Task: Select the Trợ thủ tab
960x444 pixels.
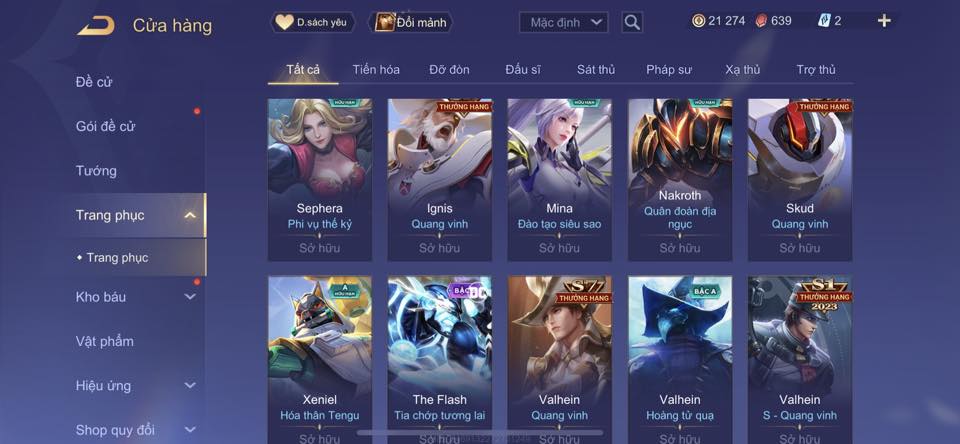Action: click(816, 70)
